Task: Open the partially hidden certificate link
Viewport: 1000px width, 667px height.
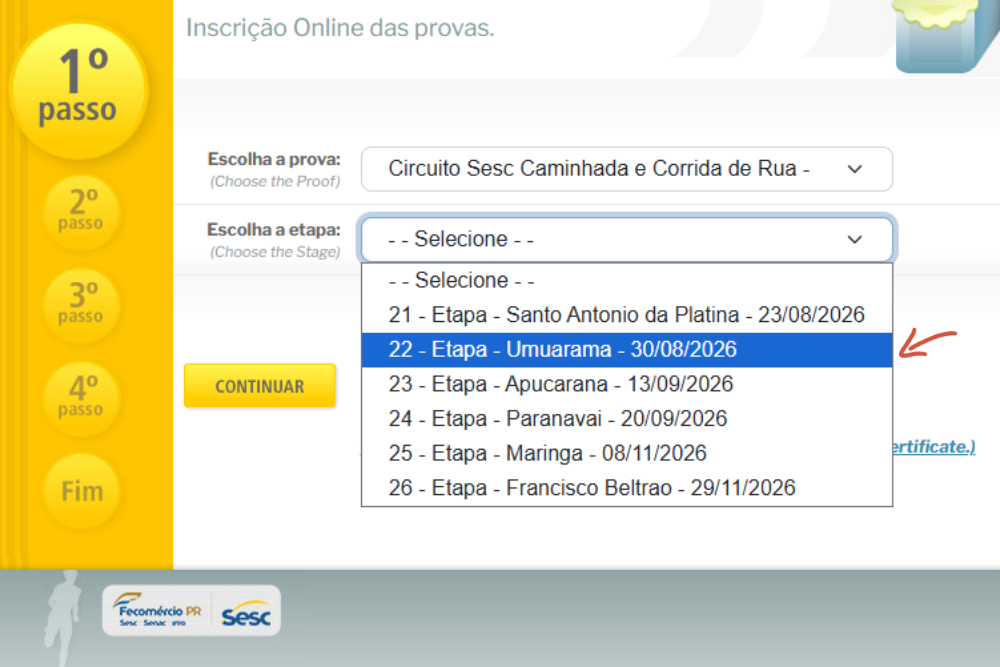Action: (x=934, y=447)
